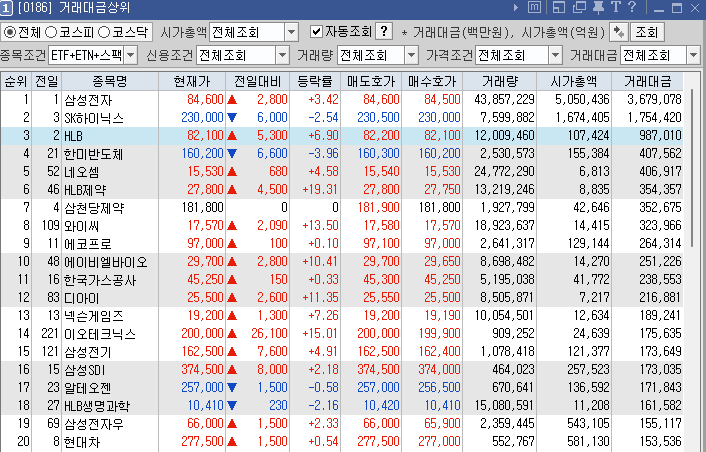Click SK하이닉스 price 230,000 in 현재가 column
The height and width of the screenshot is (452, 706).
pos(202,117)
